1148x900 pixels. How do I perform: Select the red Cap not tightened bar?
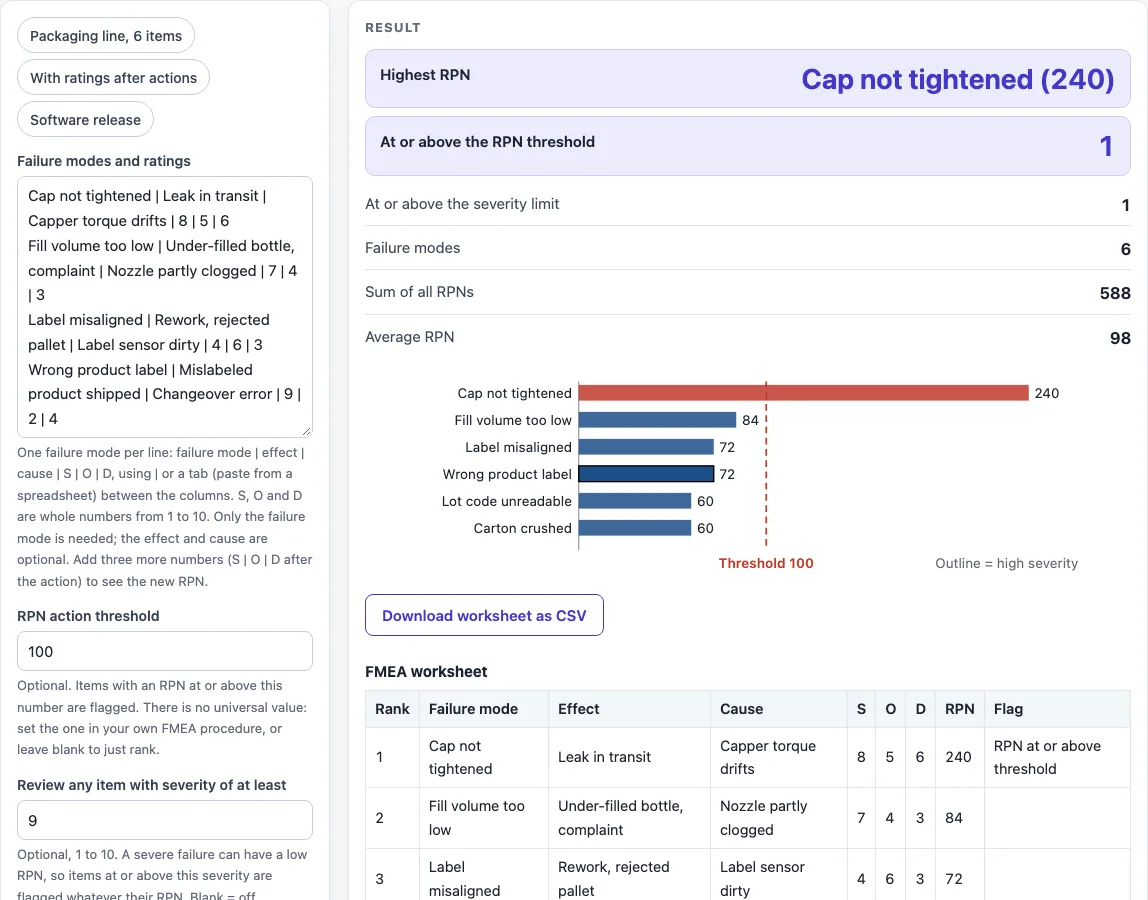(x=803, y=393)
